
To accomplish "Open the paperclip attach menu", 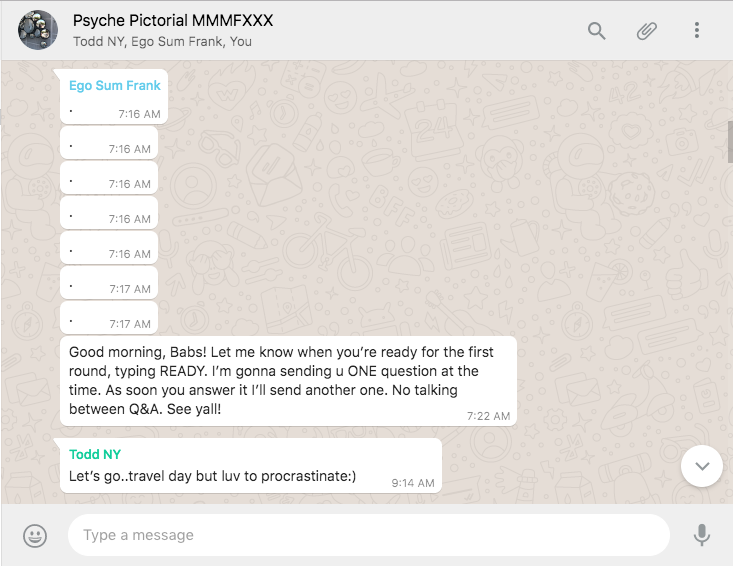I will (647, 31).
